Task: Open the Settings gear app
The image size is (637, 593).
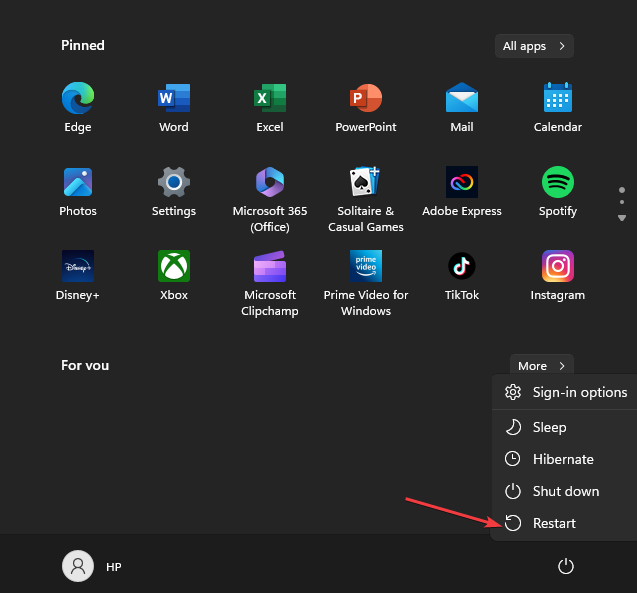Action: coord(174,191)
